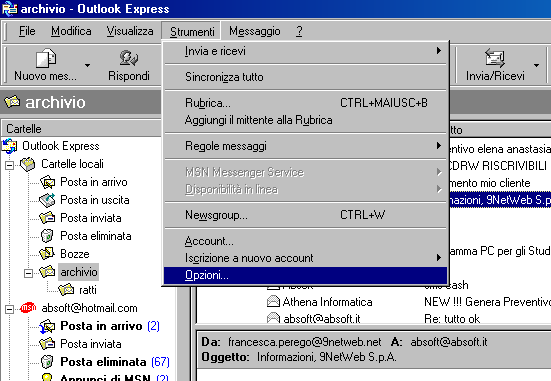Choose Aggiungi il mittente alla Rubrica
551x381 pixels.
coord(305,120)
